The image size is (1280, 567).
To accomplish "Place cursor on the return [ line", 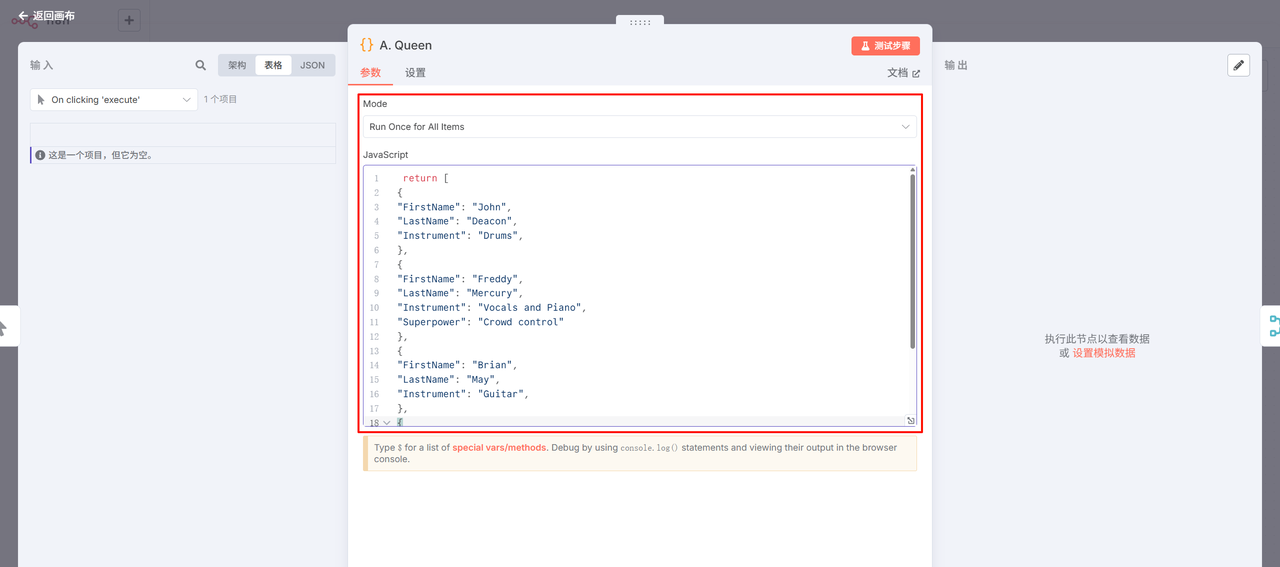I will (426, 178).
